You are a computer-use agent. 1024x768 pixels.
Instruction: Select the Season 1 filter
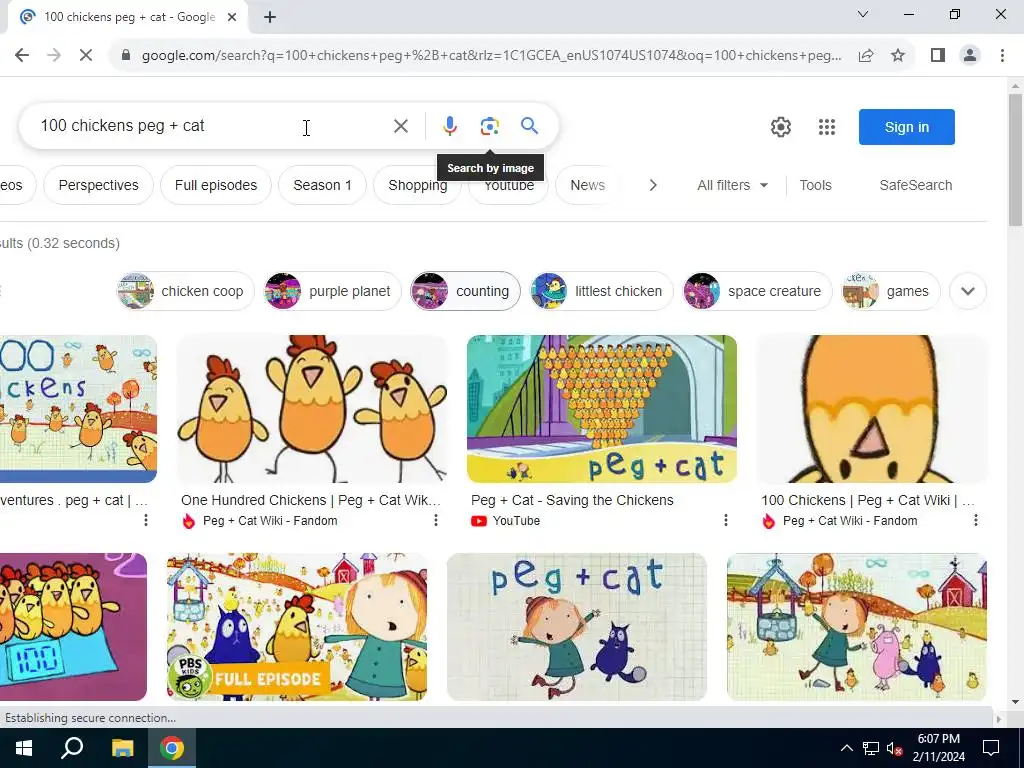(322, 185)
